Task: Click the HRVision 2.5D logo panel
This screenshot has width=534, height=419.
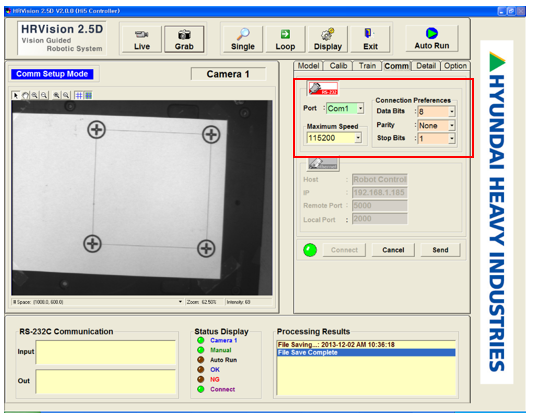Action: [62, 38]
